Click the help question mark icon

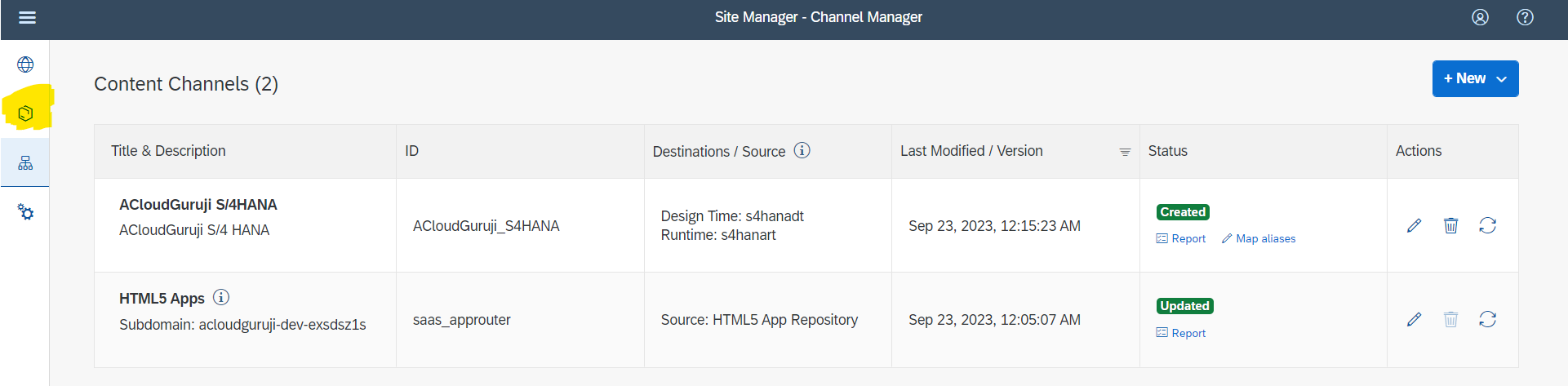coord(1525,17)
